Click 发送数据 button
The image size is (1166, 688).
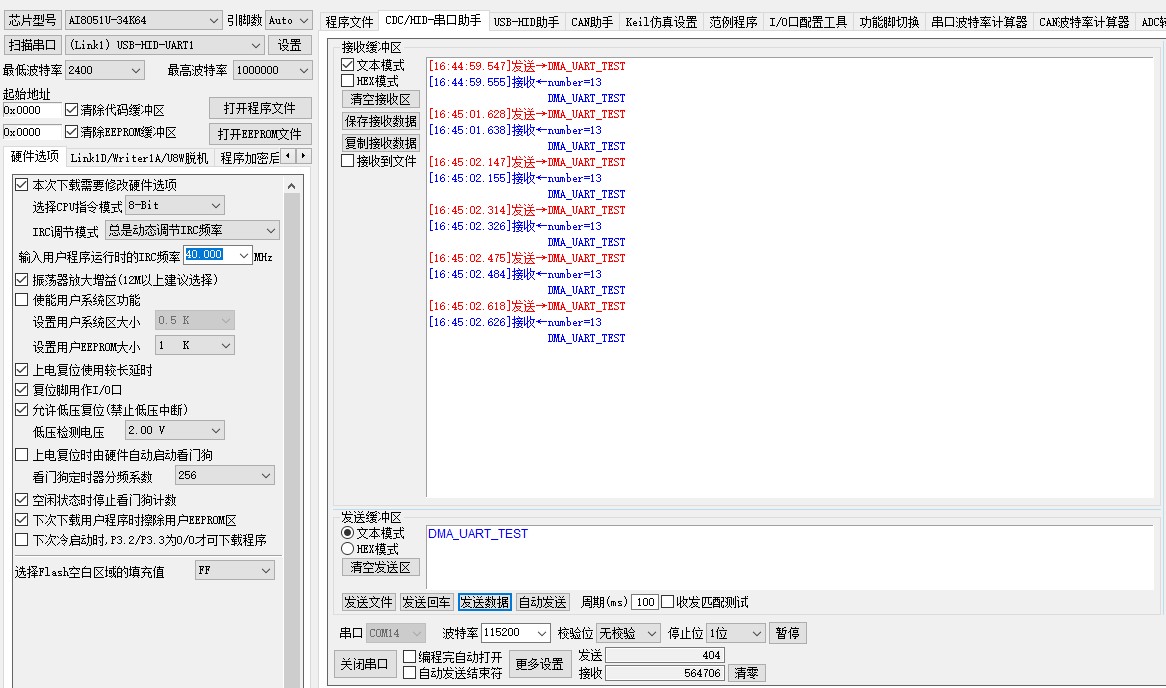pos(484,602)
